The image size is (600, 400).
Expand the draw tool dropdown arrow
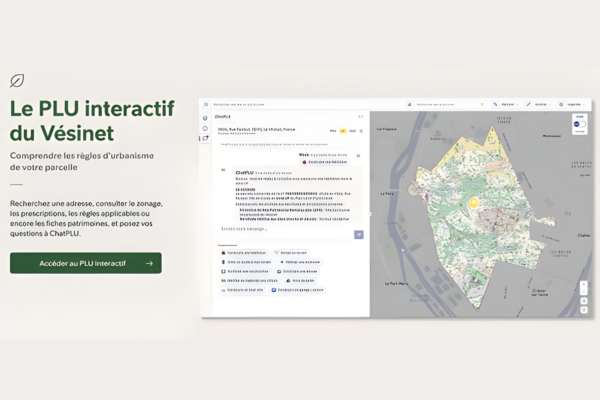[x=550, y=104]
